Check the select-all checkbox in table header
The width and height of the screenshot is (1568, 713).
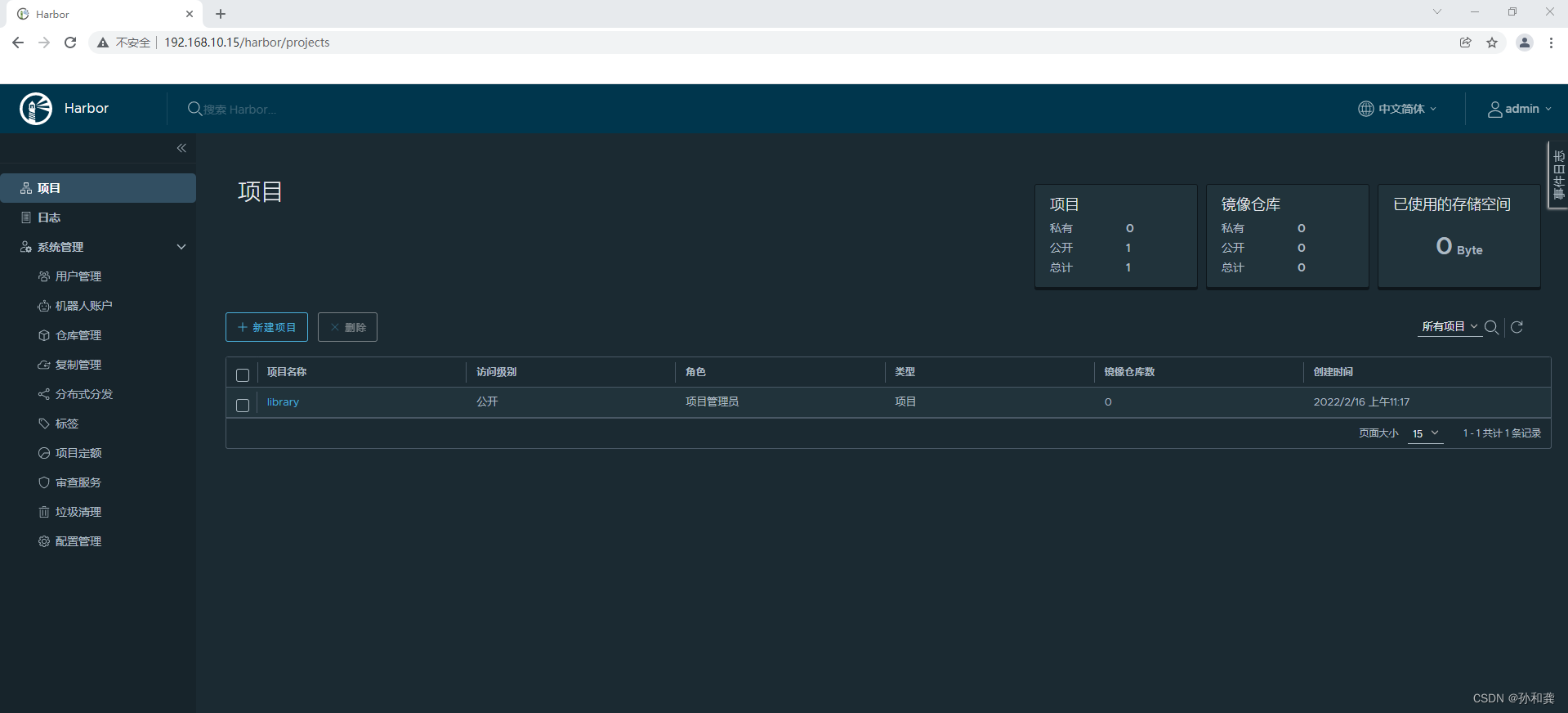[243, 375]
